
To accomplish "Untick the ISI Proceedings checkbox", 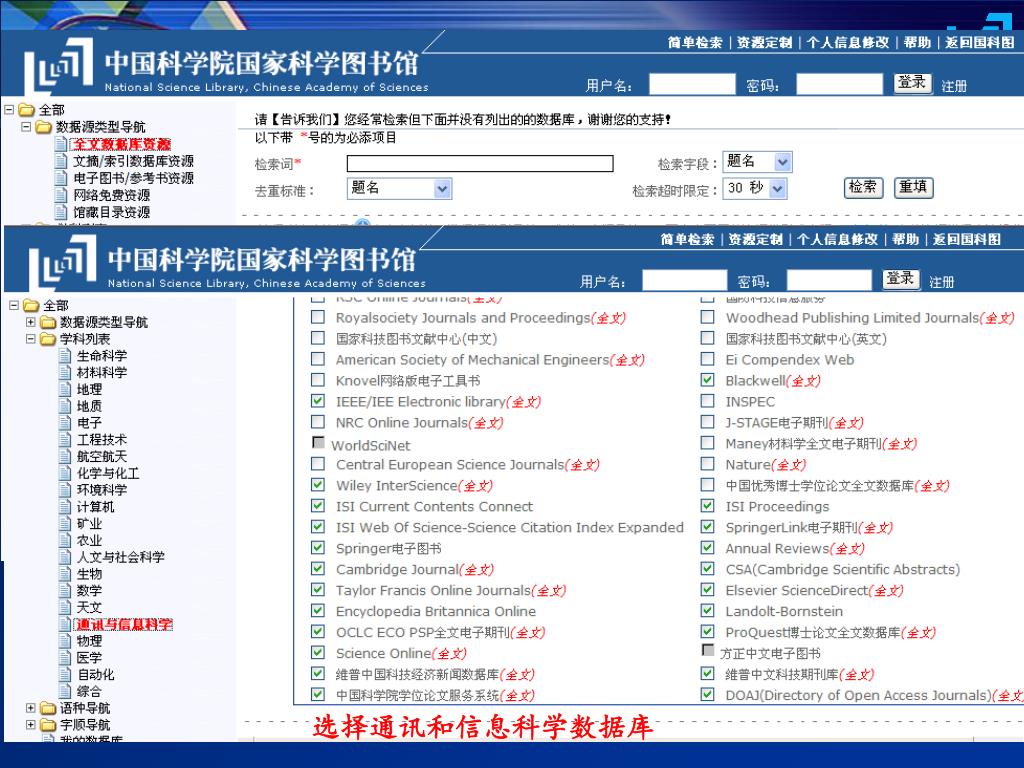I will (x=707, y=505).
